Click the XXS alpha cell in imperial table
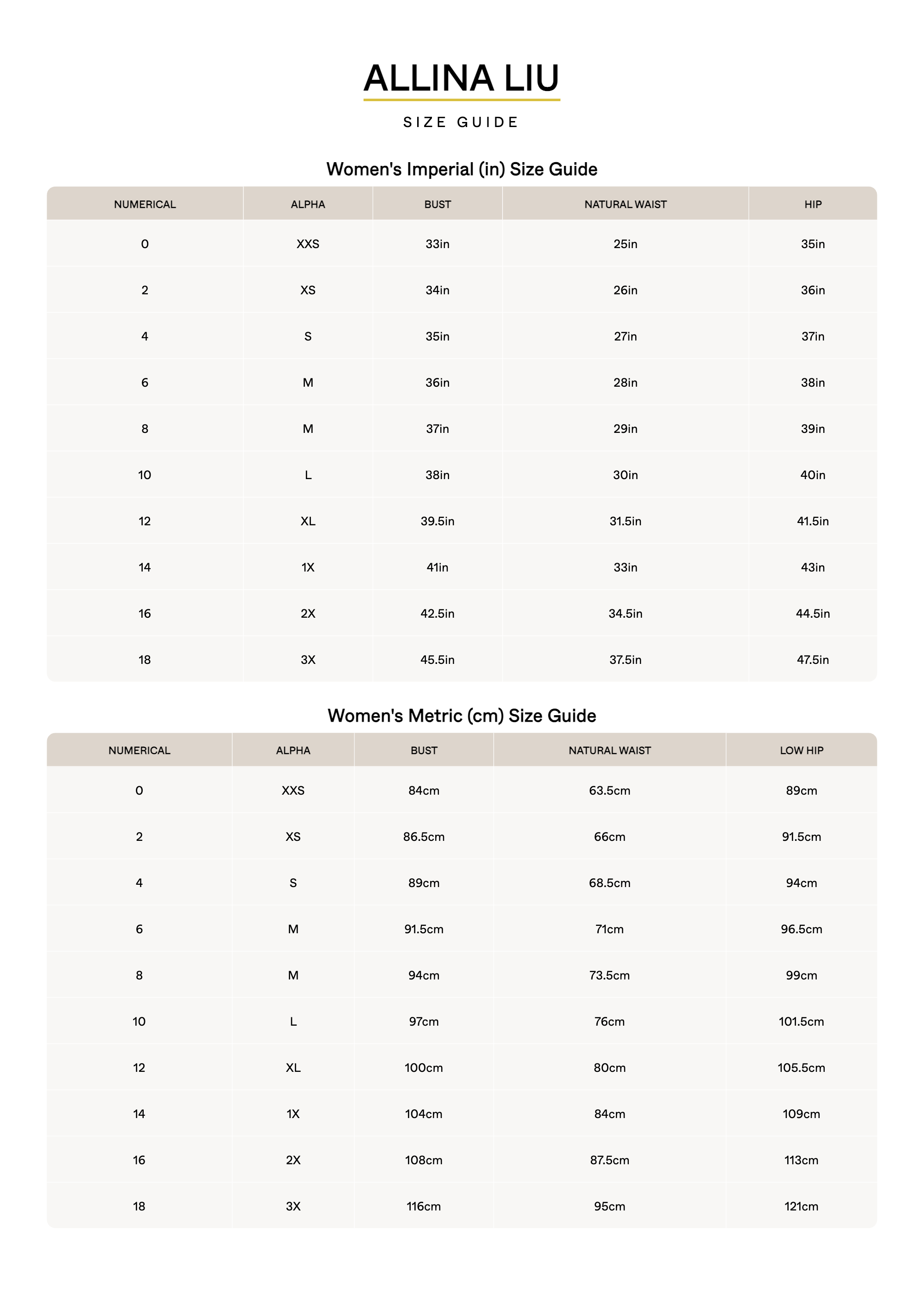 click(x=307, y=244)
